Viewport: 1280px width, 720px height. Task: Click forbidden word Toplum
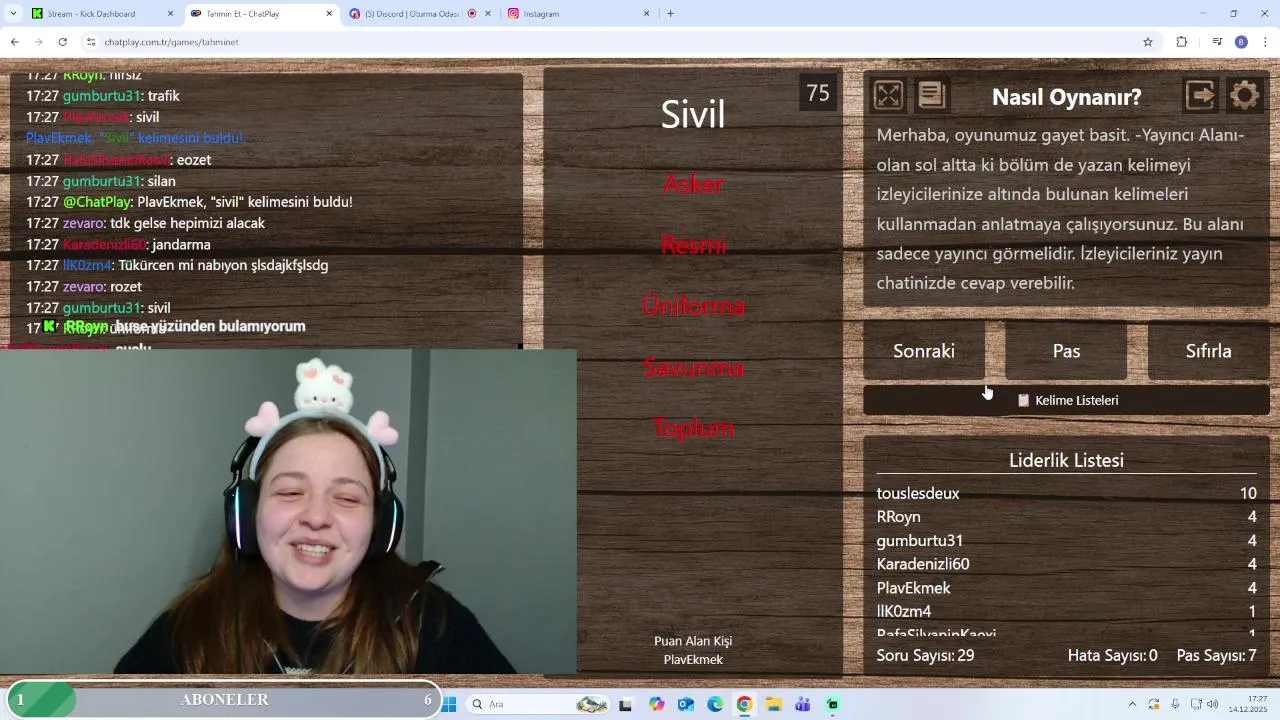point(693,428)
